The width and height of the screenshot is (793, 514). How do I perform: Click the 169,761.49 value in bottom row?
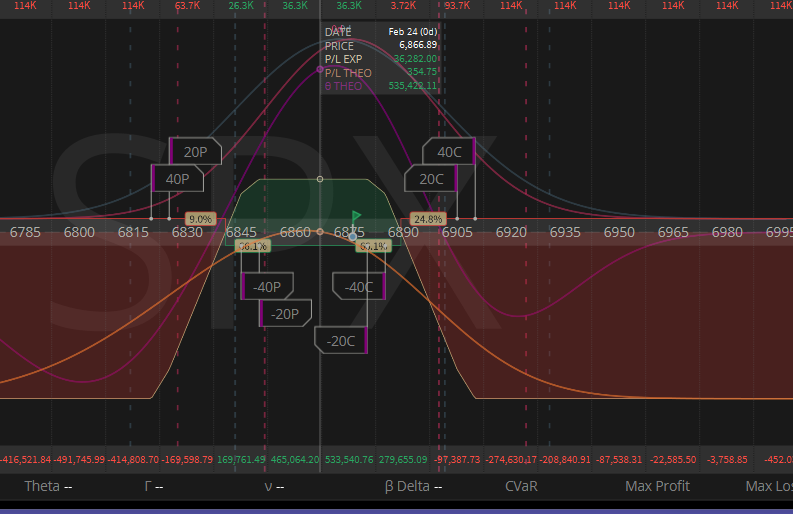[x=241, y=460]
